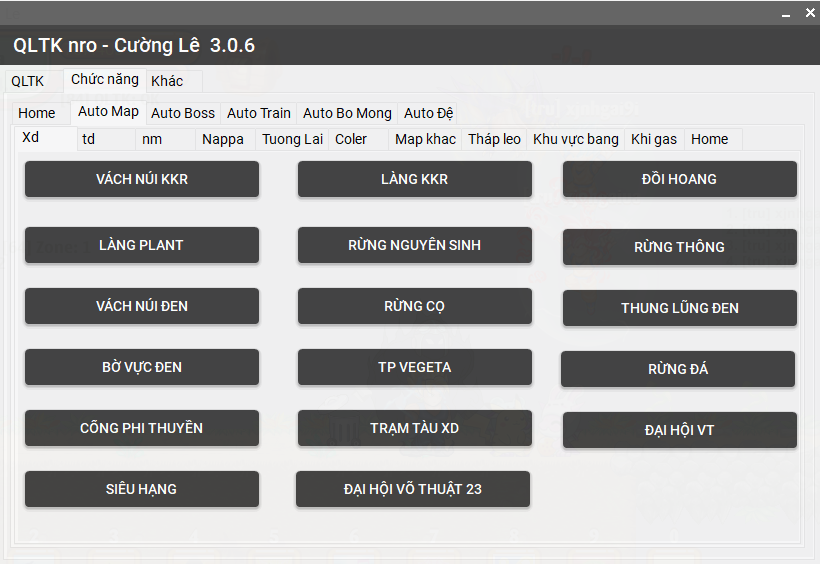
Task: Choose RỪNG NGUYÊN SINH map
Action: 415,245
